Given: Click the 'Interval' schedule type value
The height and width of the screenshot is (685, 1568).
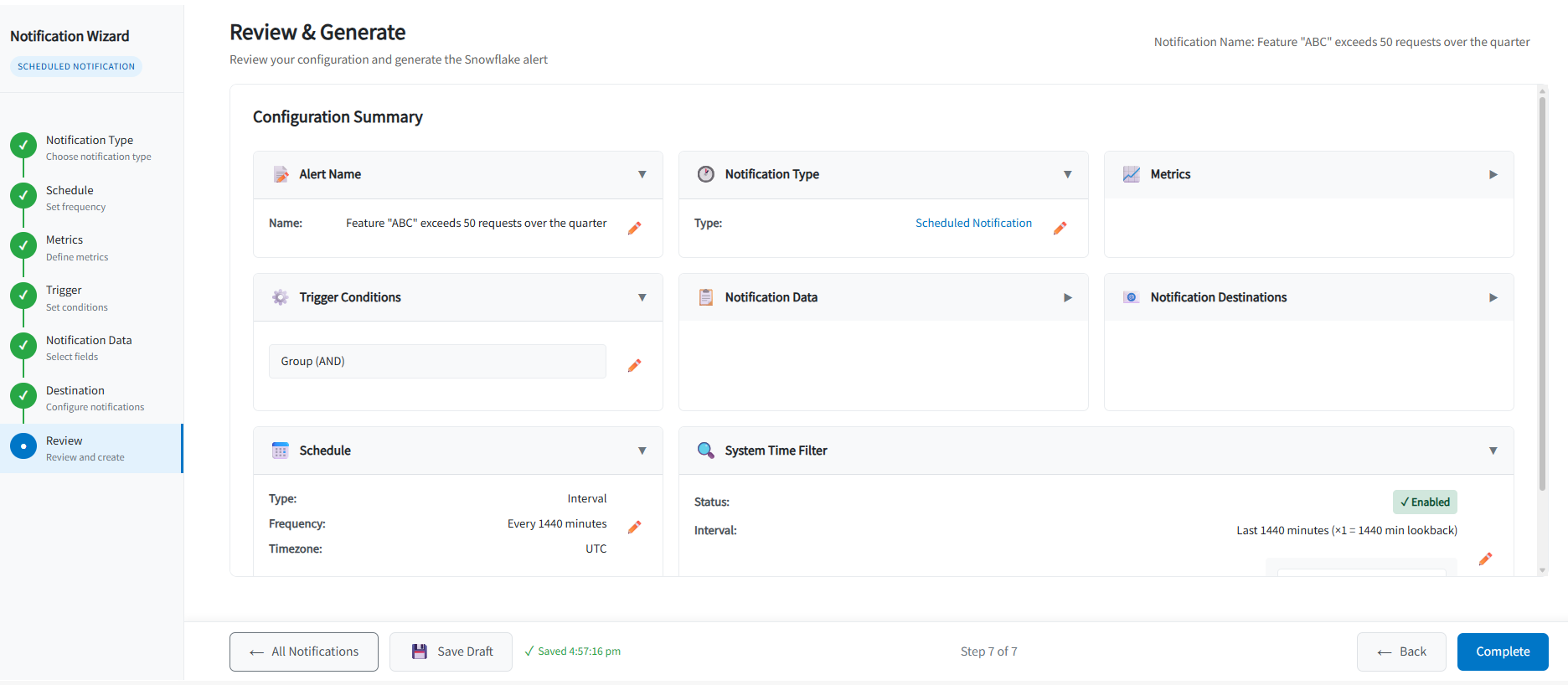Looking at the screenshot, I should pyautogui.click(x=587, y=498).
